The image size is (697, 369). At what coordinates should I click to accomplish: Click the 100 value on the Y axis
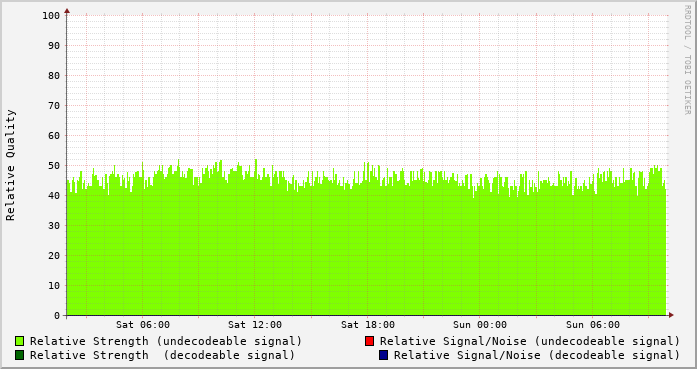click(x=51, y=16)
